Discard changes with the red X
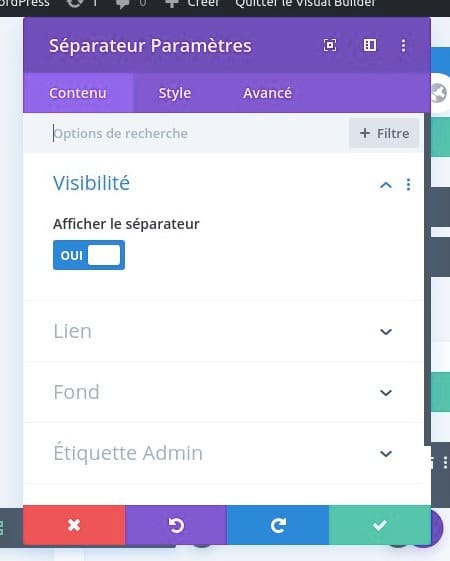The image size is (450, 561). [x=74, y=525]
